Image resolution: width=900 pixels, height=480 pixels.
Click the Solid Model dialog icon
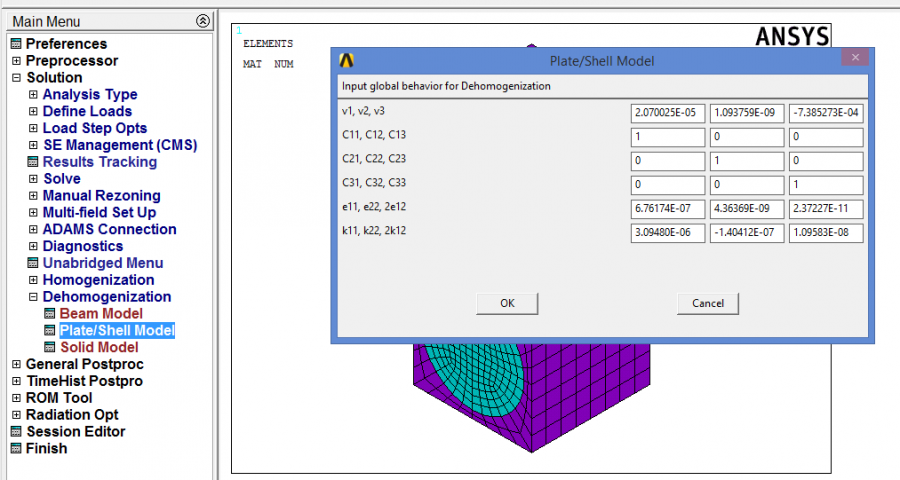click(50, 347)
